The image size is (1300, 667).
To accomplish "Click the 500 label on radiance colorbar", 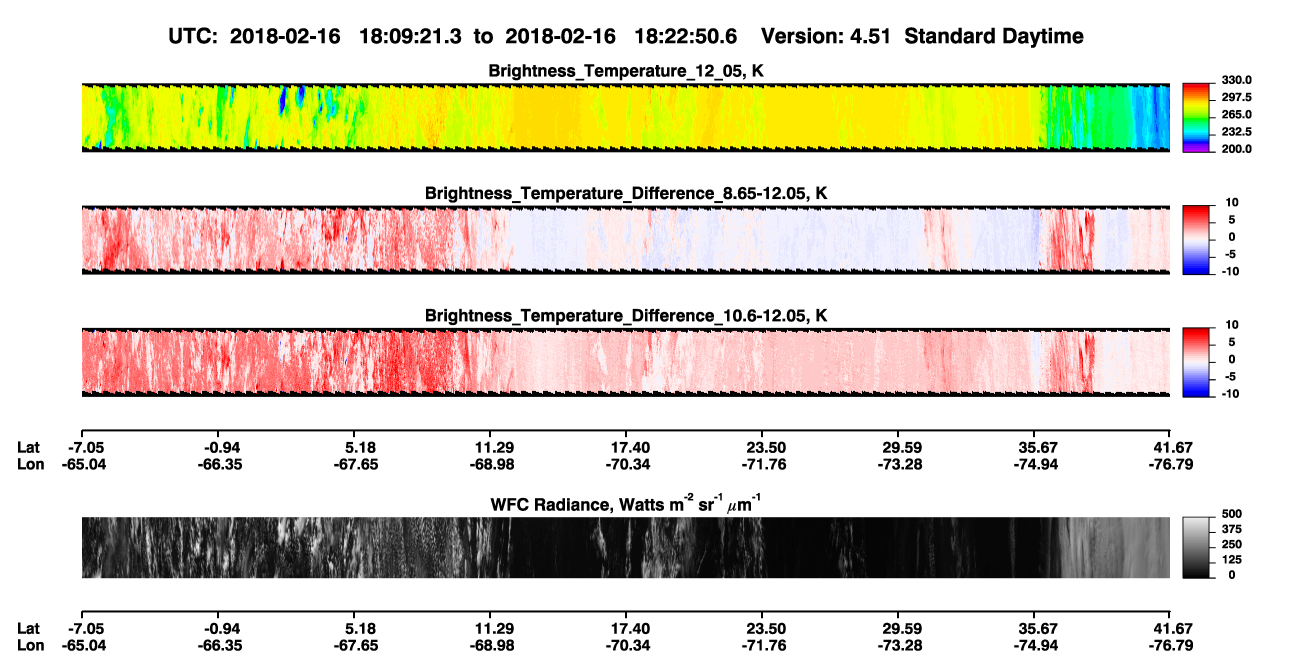I will [x=1231, y=514].
